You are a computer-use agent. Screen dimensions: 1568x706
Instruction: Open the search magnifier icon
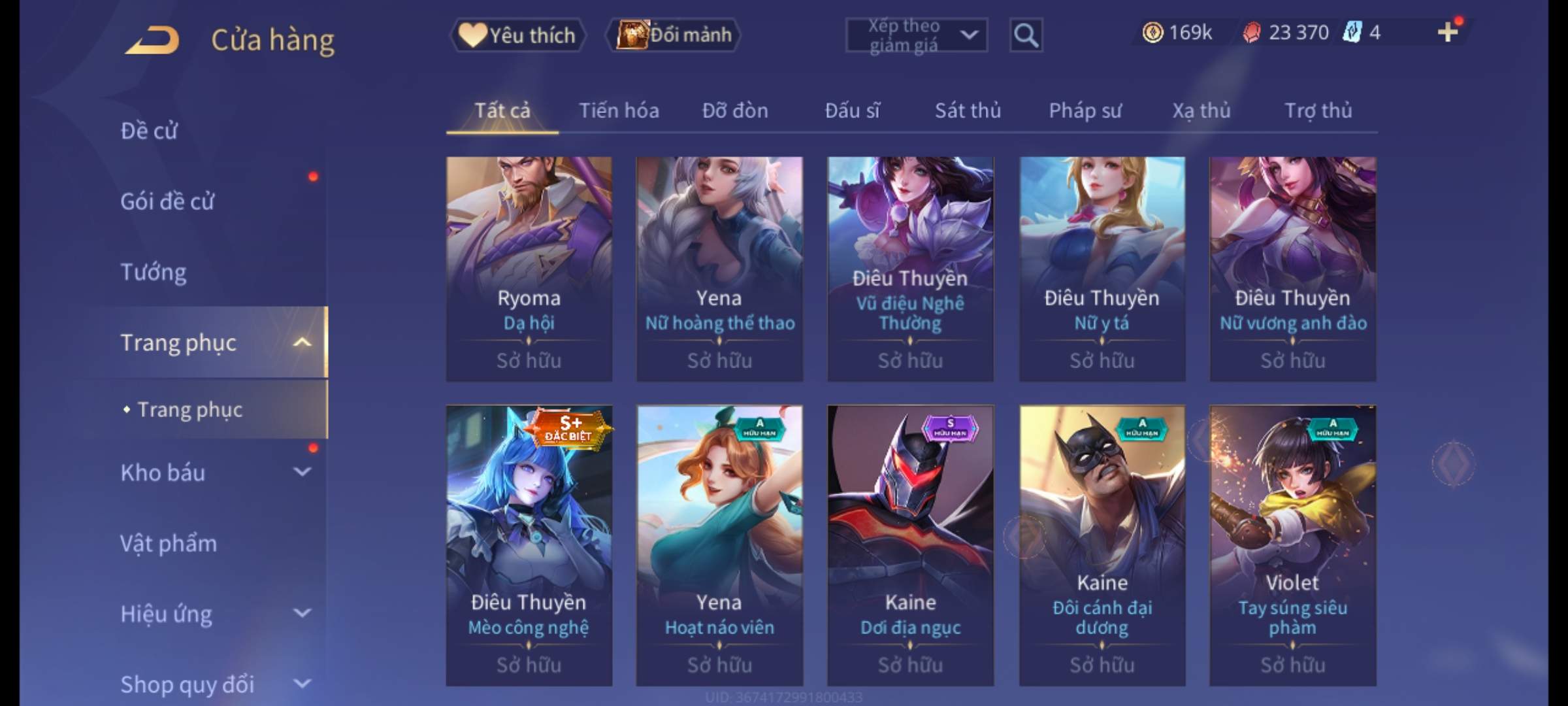click(1026, 35)
